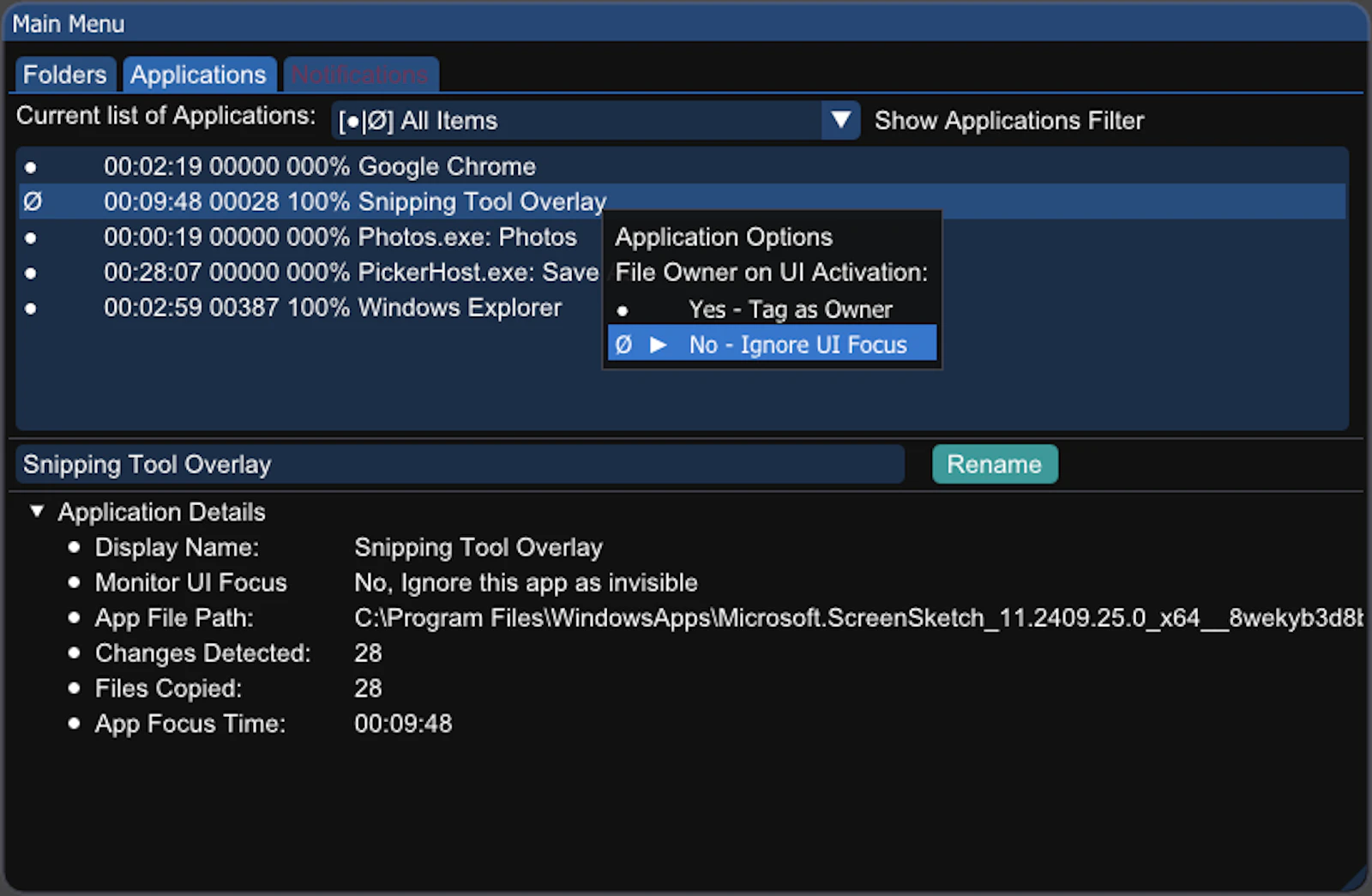Click the Rename button
Viewport: 1372px width, 896px height.
pyautogui.click(x=995, y=464)
